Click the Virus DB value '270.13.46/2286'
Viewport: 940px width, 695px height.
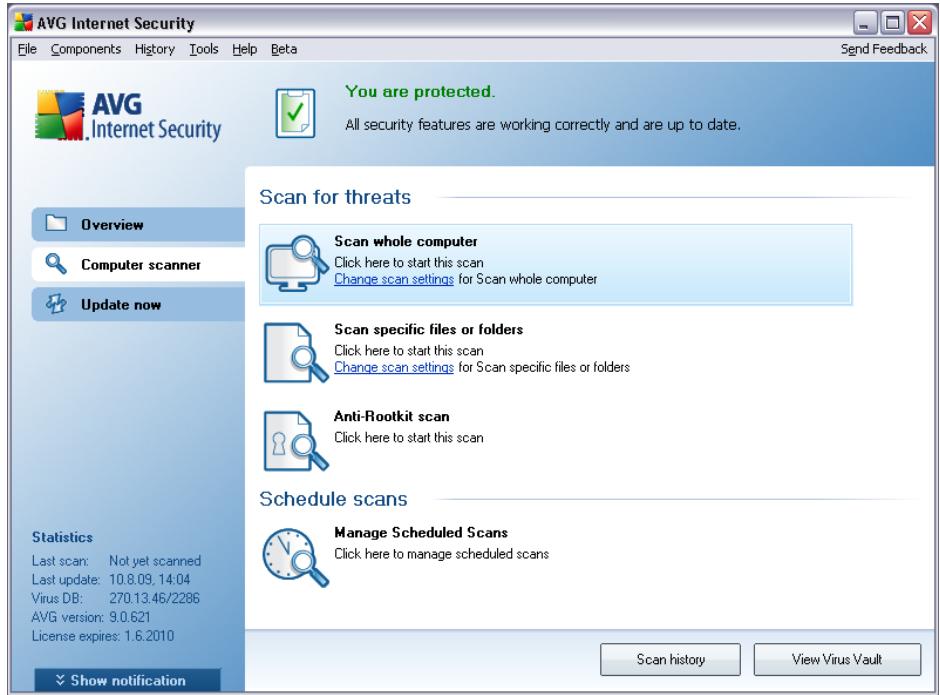coord(154,598)
